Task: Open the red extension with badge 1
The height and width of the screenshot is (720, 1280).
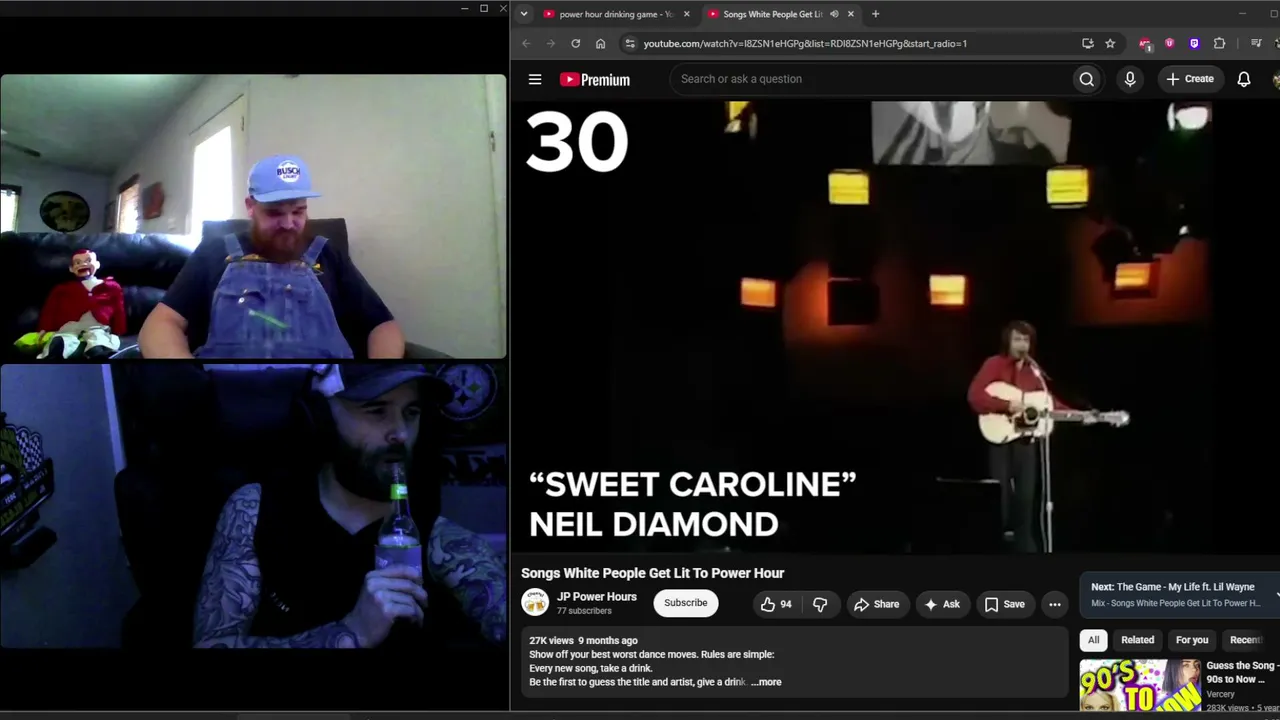Action: click(1145, 43)
